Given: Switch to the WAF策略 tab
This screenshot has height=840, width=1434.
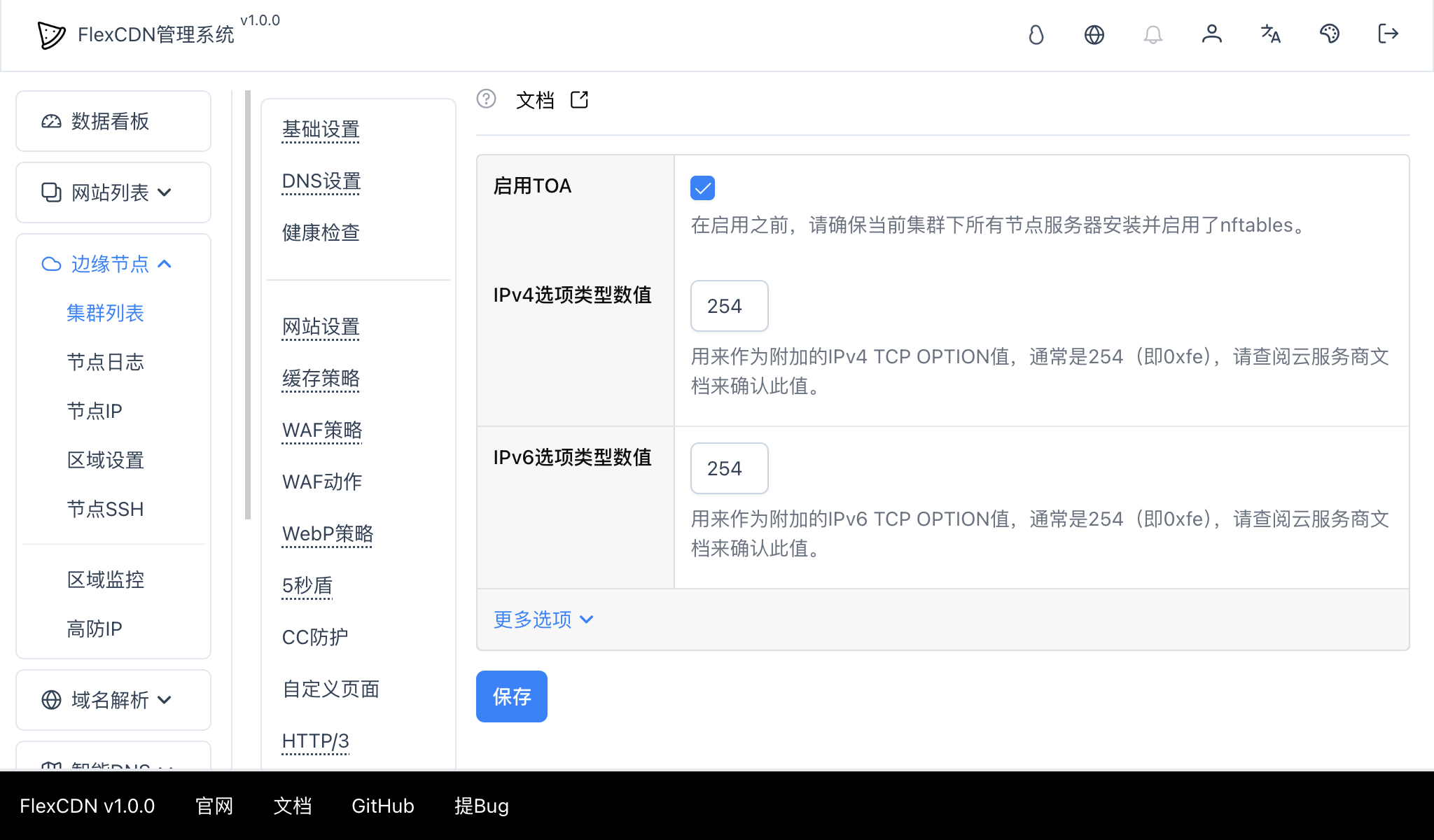Looking at the screenshot, I should [x=321, y=430].
